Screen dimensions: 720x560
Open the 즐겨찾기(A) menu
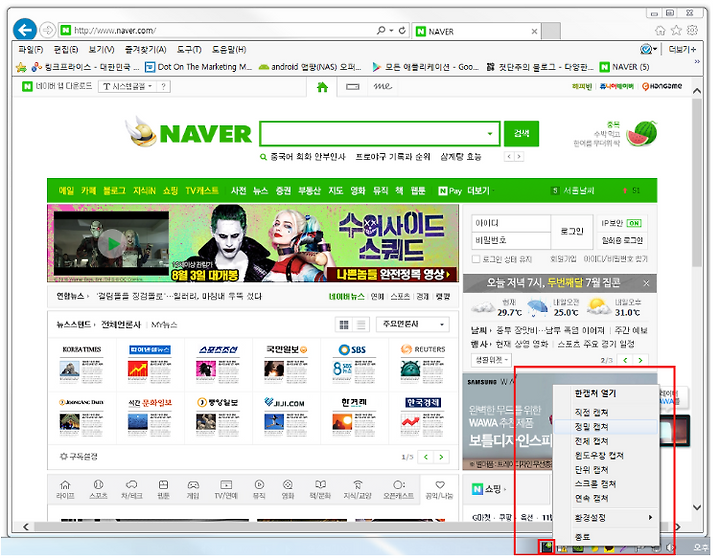click(x=145, y=50)
